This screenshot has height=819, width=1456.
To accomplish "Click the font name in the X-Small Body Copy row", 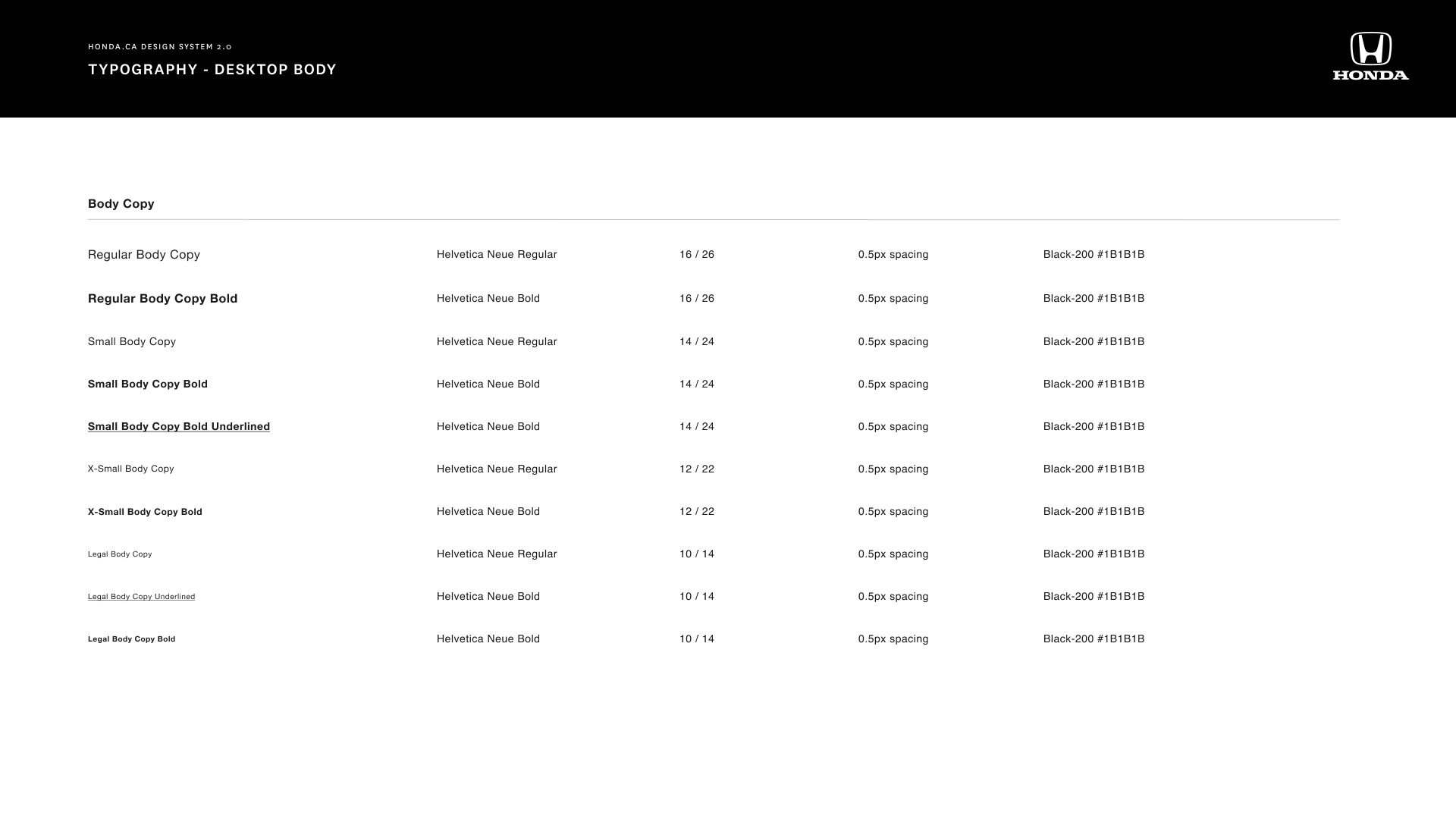I will click(x=497, y=469).
